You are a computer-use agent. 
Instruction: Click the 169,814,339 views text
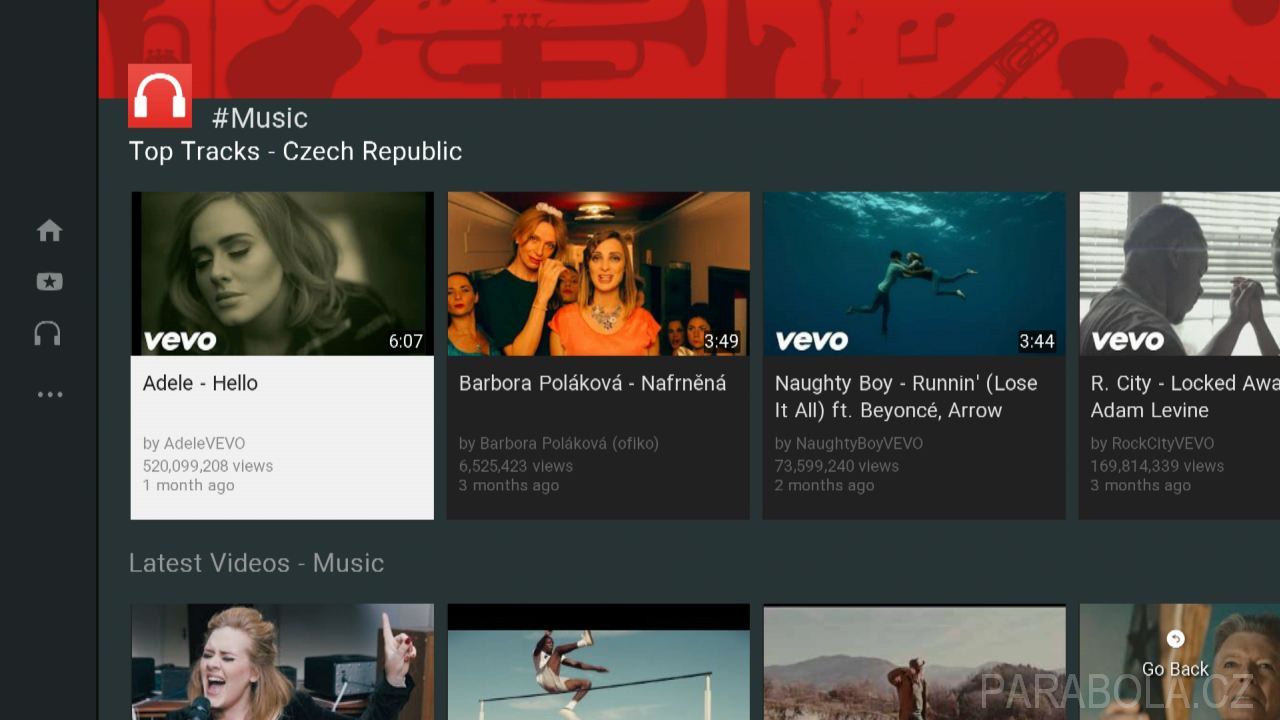1157,466
